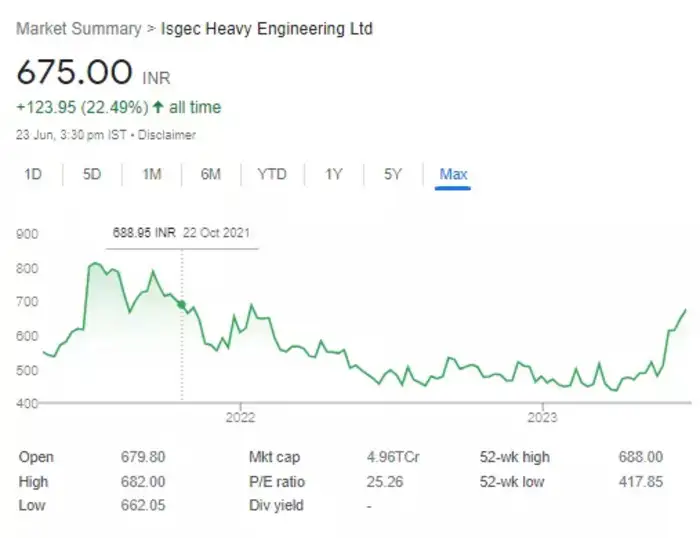The width and height of the screenshot is (700, 538).
Task: Choose the 6M time range tab
Action: pos(210,174)
